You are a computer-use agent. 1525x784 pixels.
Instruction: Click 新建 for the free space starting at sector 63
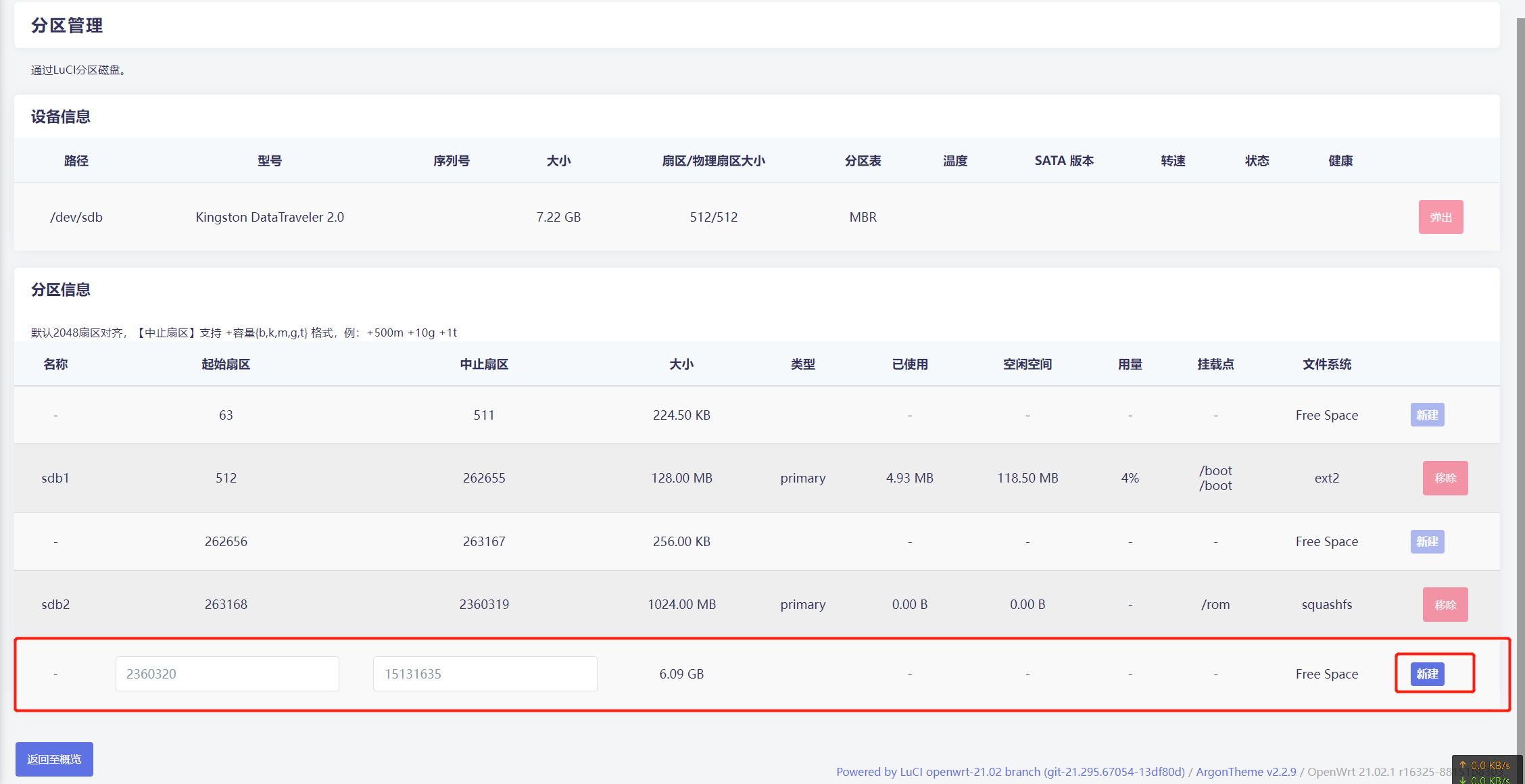pos(1427,415)
